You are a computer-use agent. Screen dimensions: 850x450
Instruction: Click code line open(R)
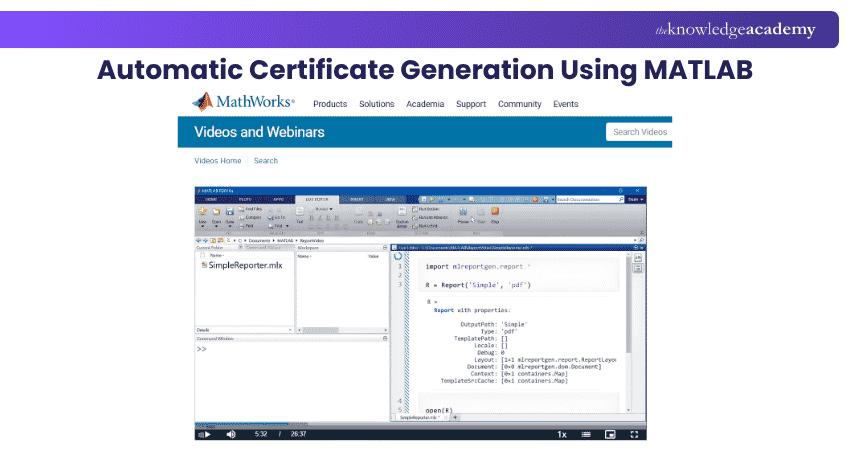[439, 410]
